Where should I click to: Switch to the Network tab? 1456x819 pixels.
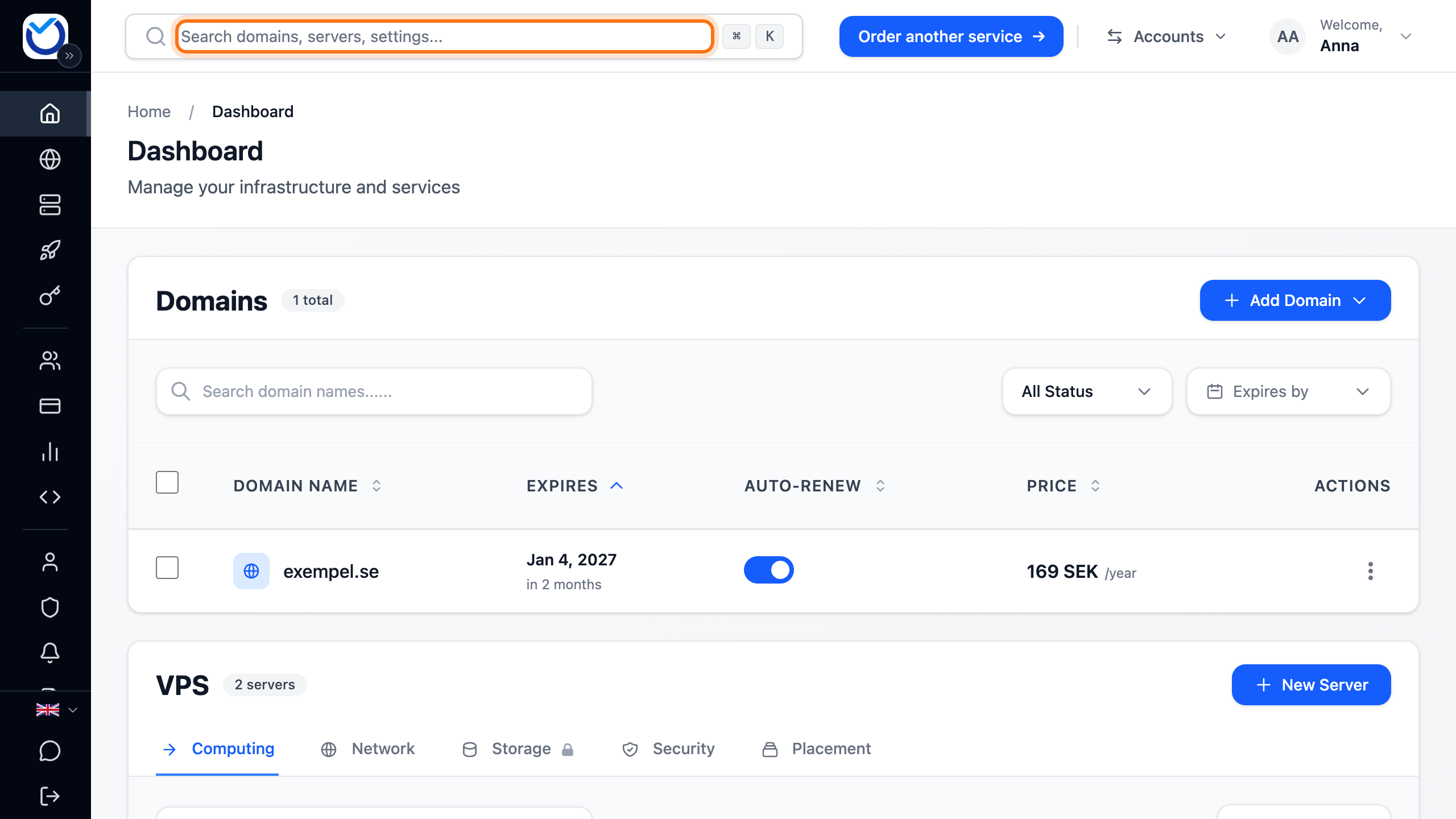[367, 748]
